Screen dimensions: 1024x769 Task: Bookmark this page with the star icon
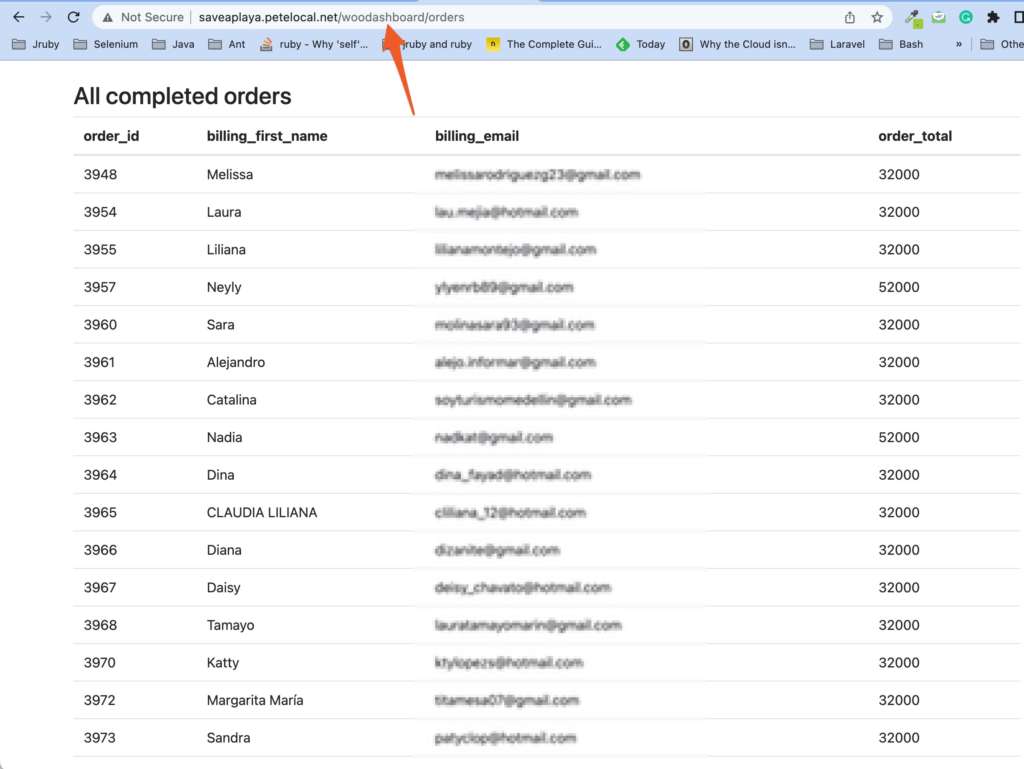point(877,17)
